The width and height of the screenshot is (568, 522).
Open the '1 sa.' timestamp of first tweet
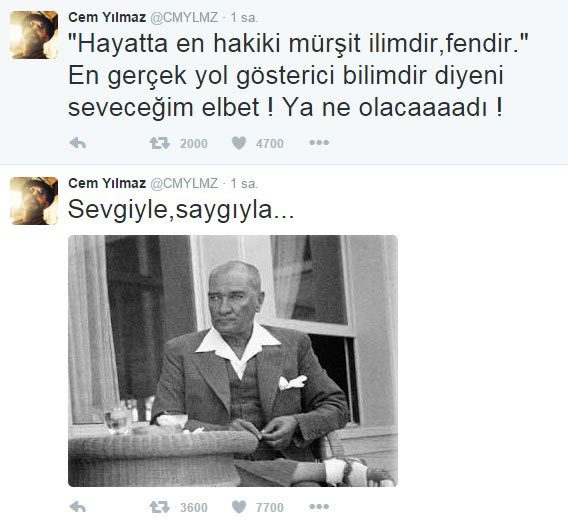tap(245, 18)
